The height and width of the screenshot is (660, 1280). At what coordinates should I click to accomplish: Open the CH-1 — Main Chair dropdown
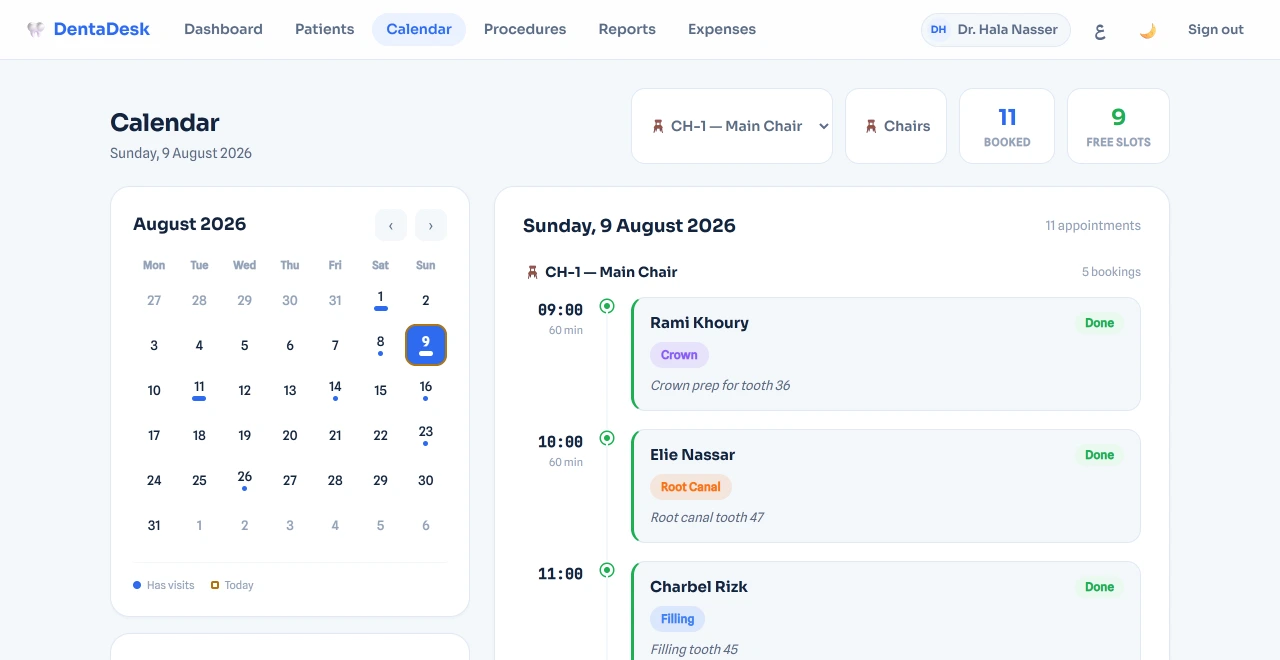point(732,126)
